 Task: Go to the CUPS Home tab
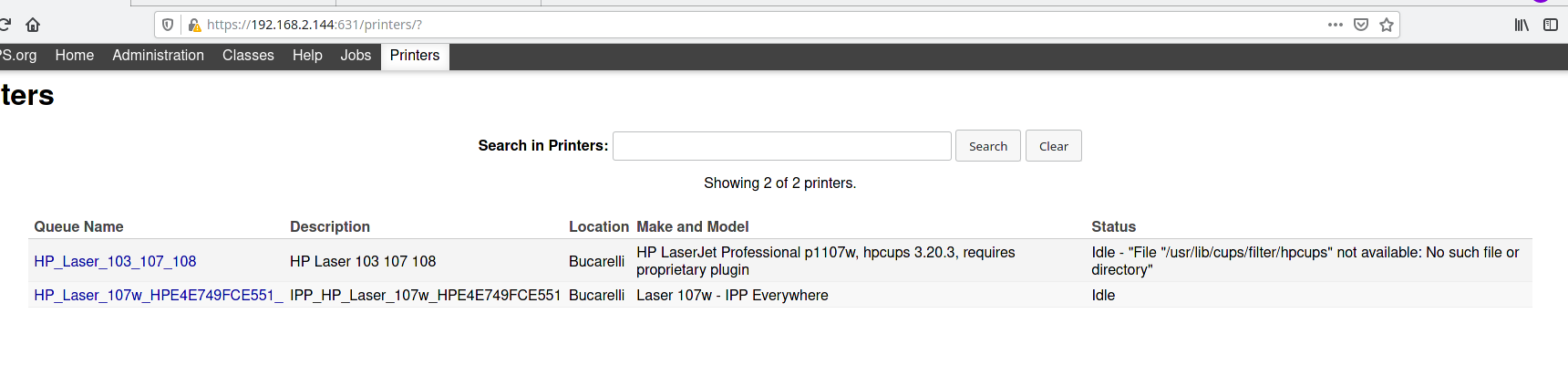[x=74, y=56]
